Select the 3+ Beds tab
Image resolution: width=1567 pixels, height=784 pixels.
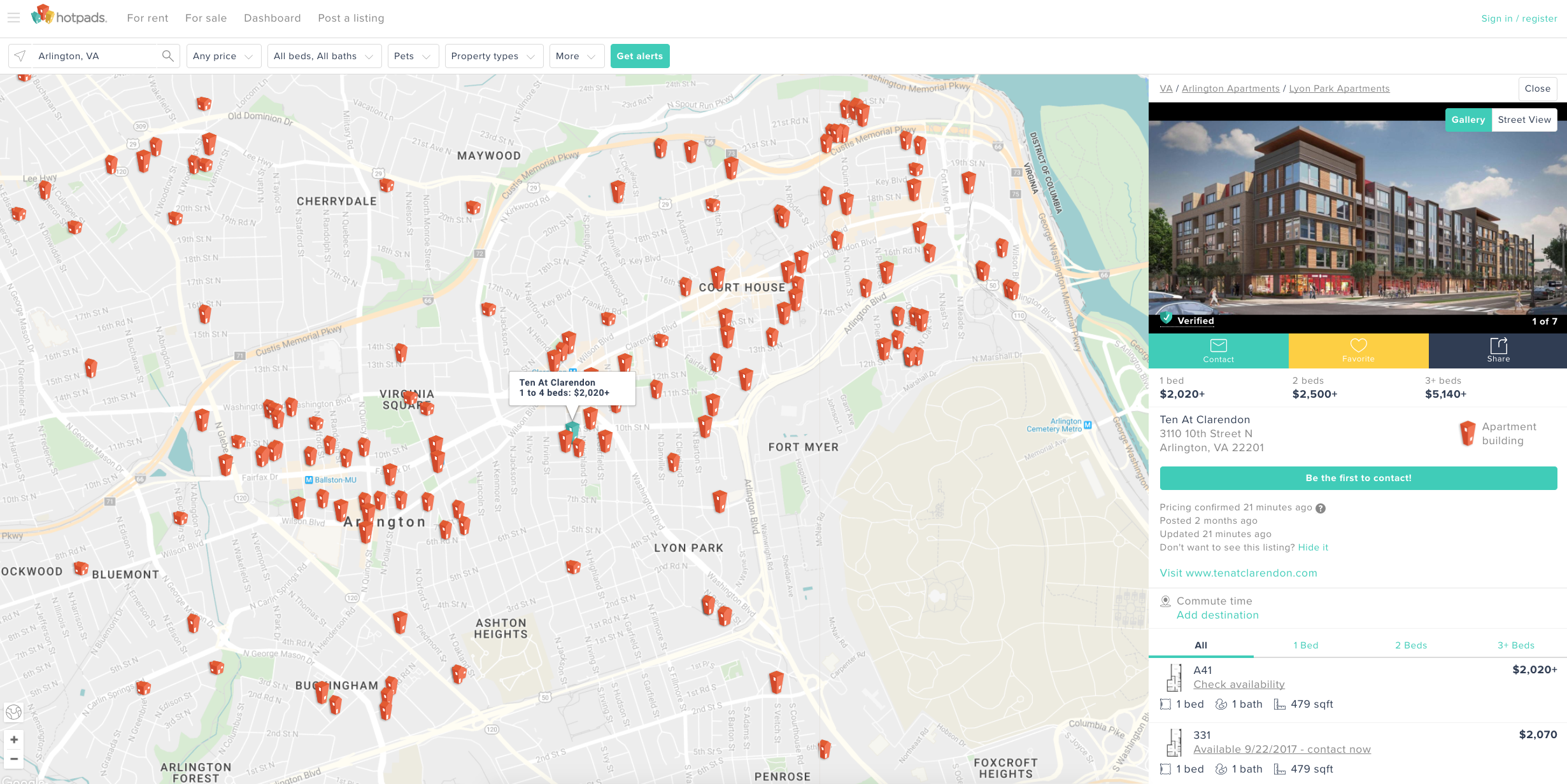click(1515, 645)
